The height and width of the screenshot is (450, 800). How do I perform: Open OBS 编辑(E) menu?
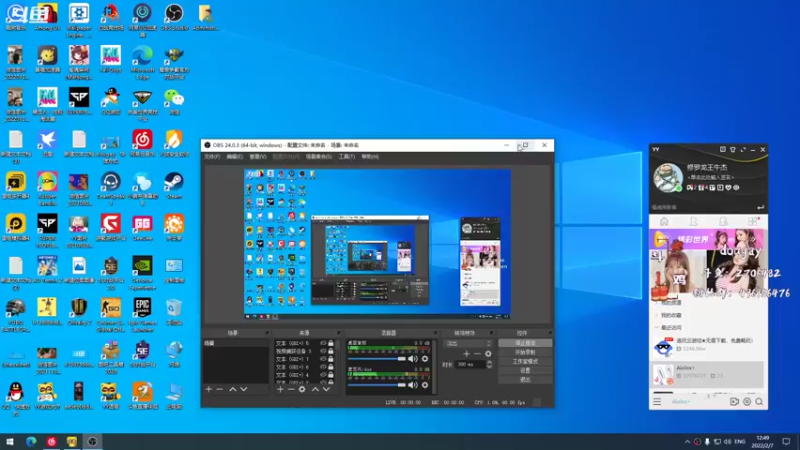point(234,157)
